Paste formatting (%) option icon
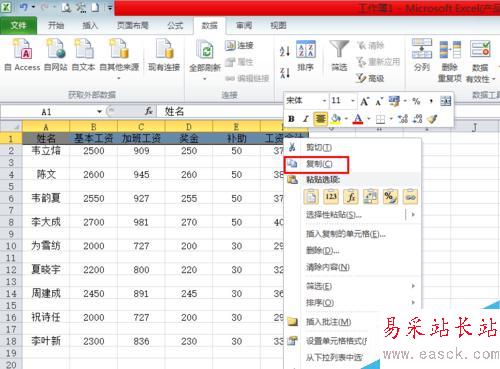This screenshot has height=369, width=500. tap(390, 197)
